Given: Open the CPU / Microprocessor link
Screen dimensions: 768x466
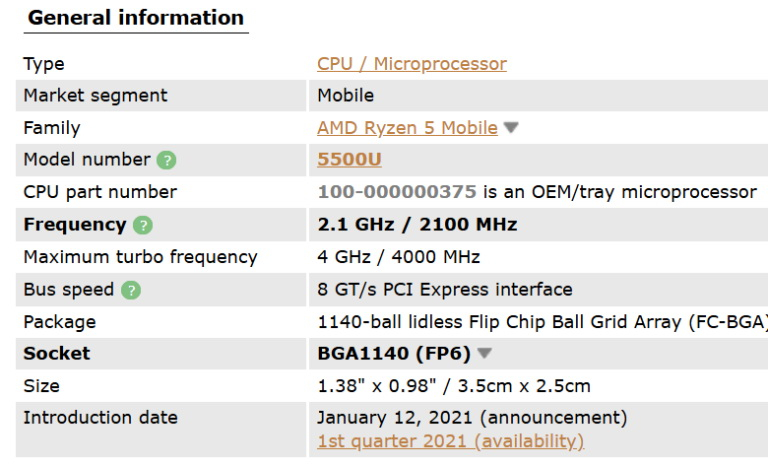Looking at the screenshot, I should 411,64.
